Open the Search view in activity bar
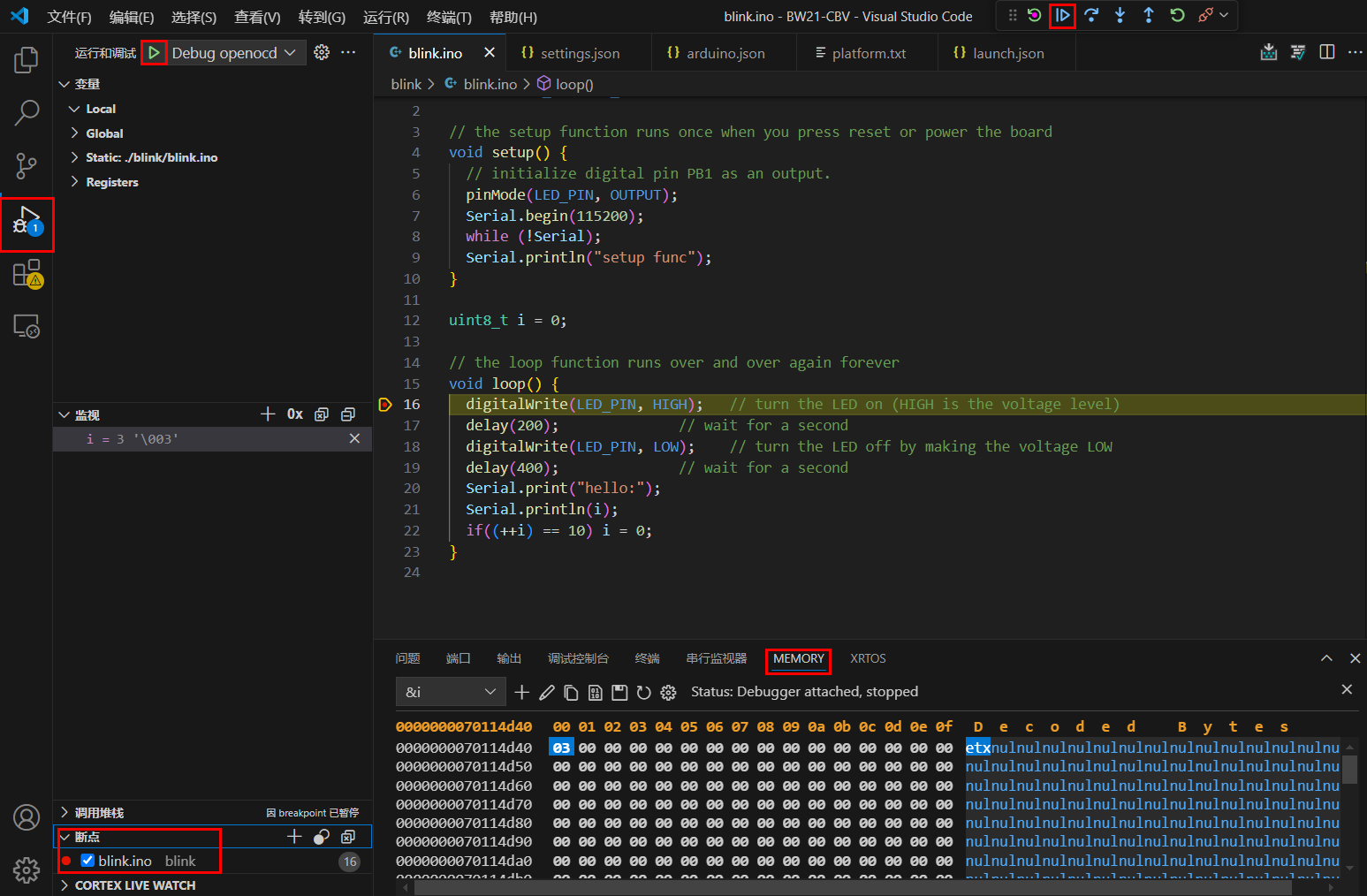Image resolution: width=1367 pixels, height=896 pixels. pos(27,113)
